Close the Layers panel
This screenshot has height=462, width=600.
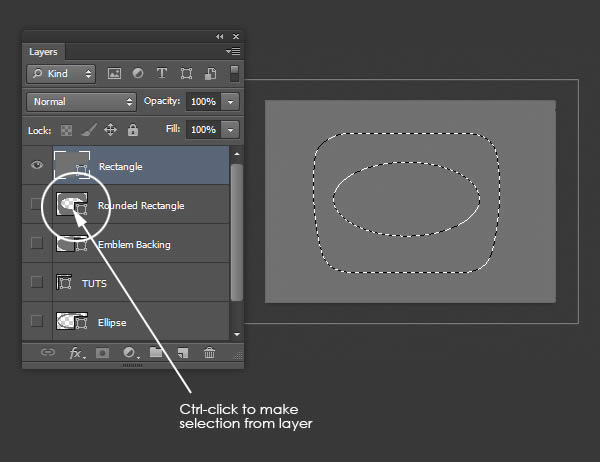tap(236, 36)
